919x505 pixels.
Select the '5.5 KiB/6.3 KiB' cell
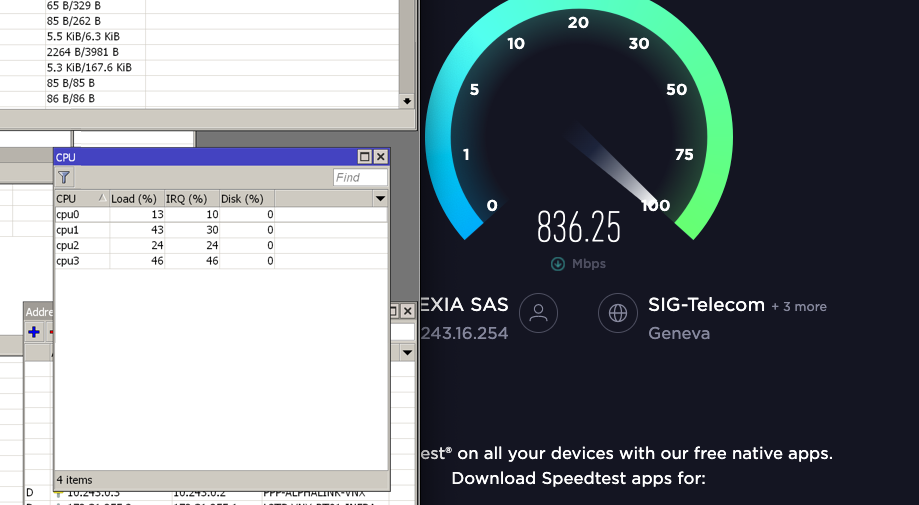(83, 36)
